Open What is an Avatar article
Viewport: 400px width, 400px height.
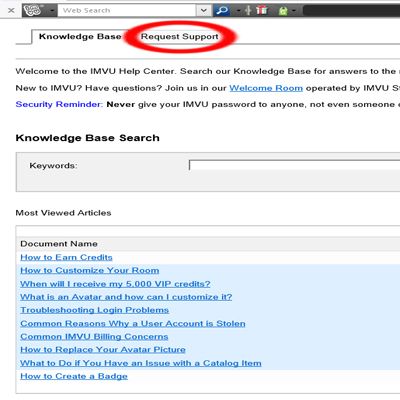126,297
